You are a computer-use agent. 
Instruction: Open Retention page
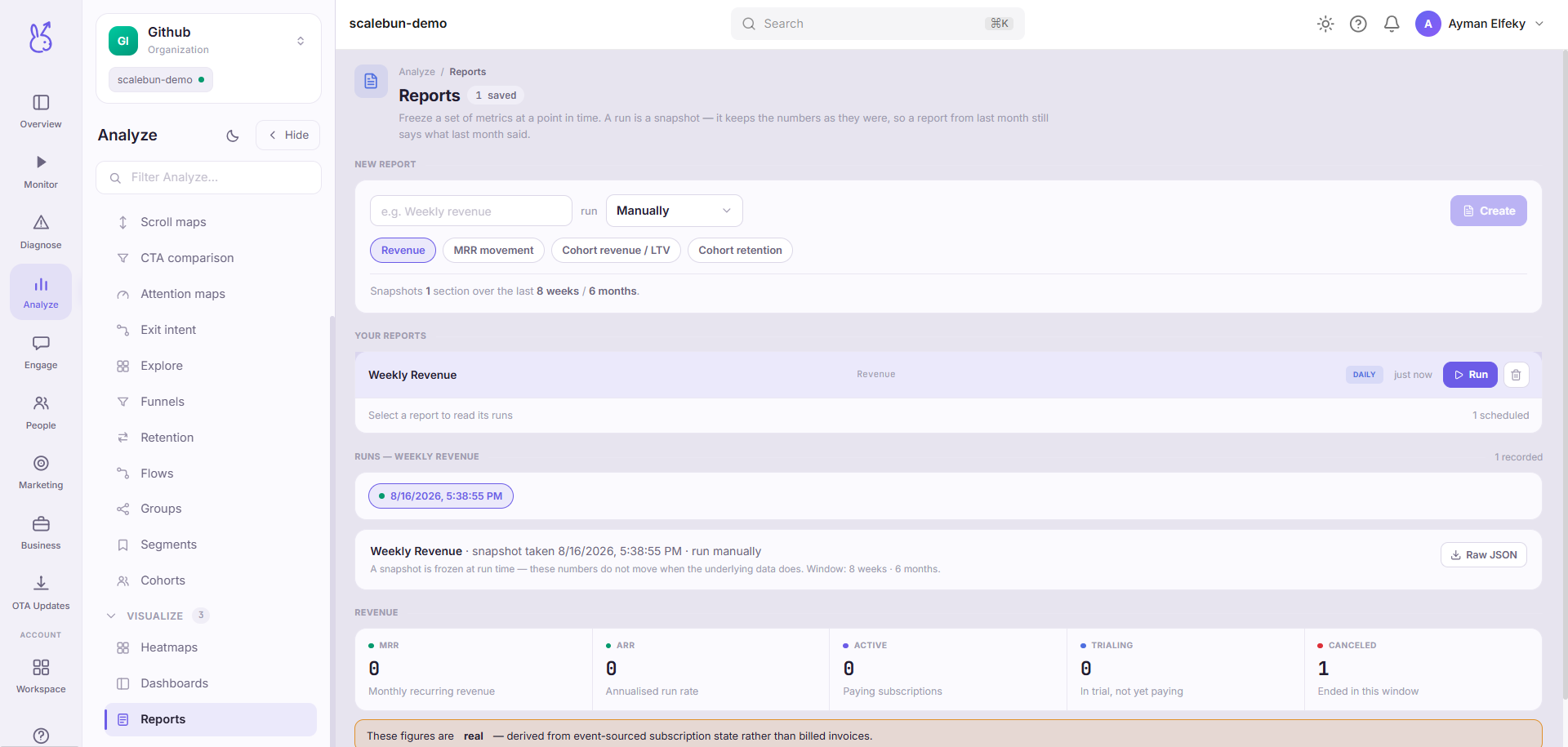211,438
